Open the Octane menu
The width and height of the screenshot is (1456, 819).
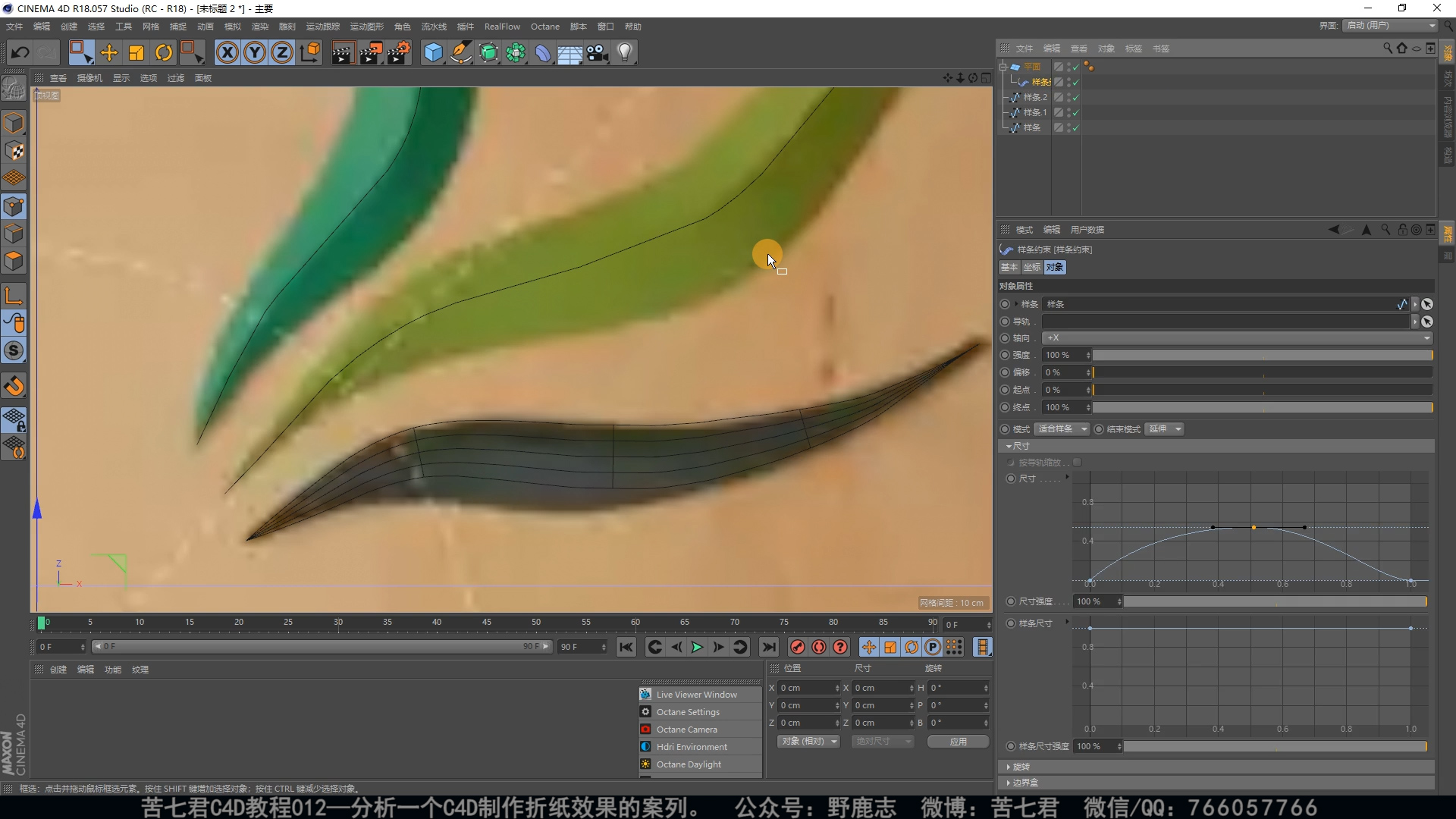point(544,27)
